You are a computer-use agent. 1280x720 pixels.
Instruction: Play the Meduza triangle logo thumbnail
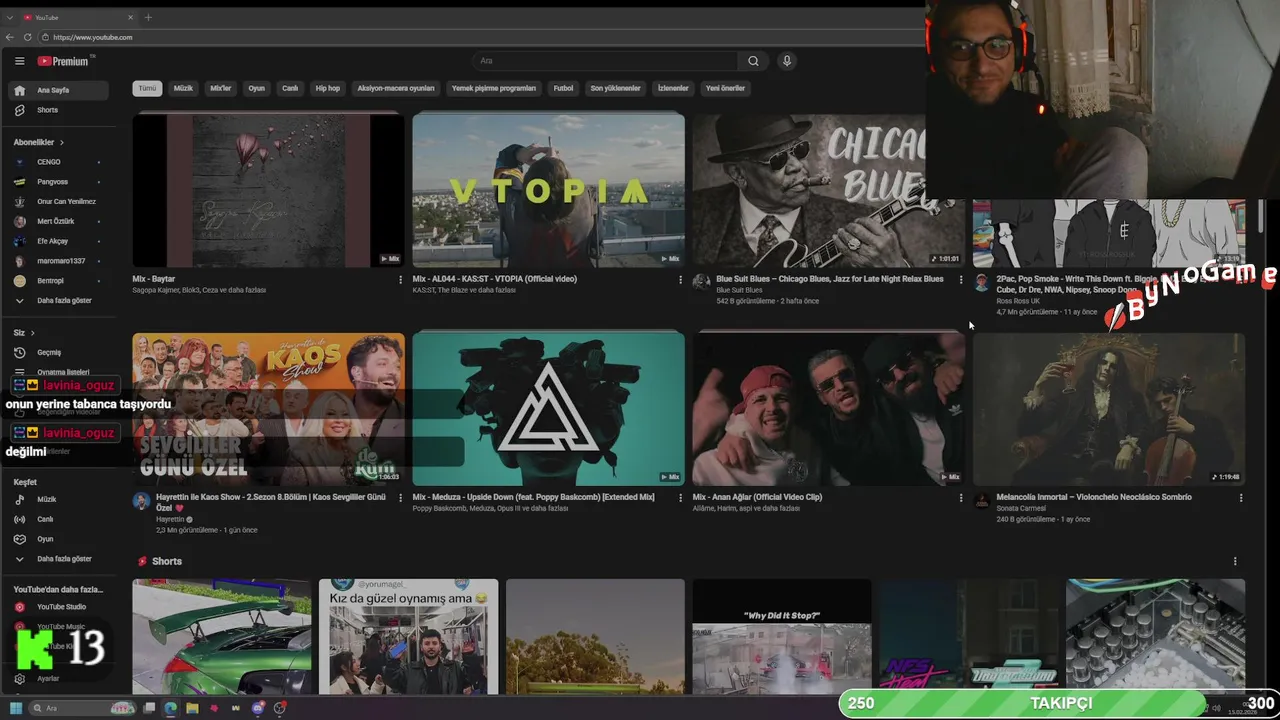point(548,408)
